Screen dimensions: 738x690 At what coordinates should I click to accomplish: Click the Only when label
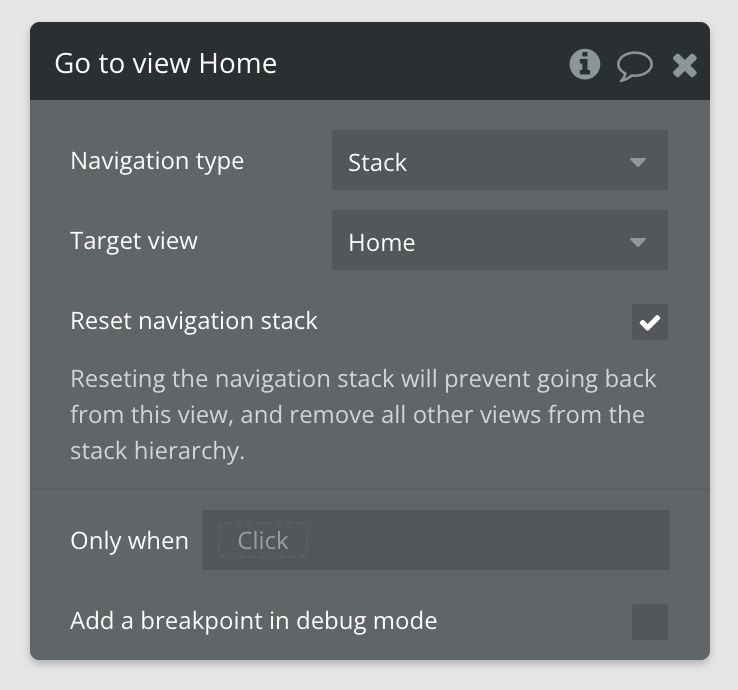point(129,541)
